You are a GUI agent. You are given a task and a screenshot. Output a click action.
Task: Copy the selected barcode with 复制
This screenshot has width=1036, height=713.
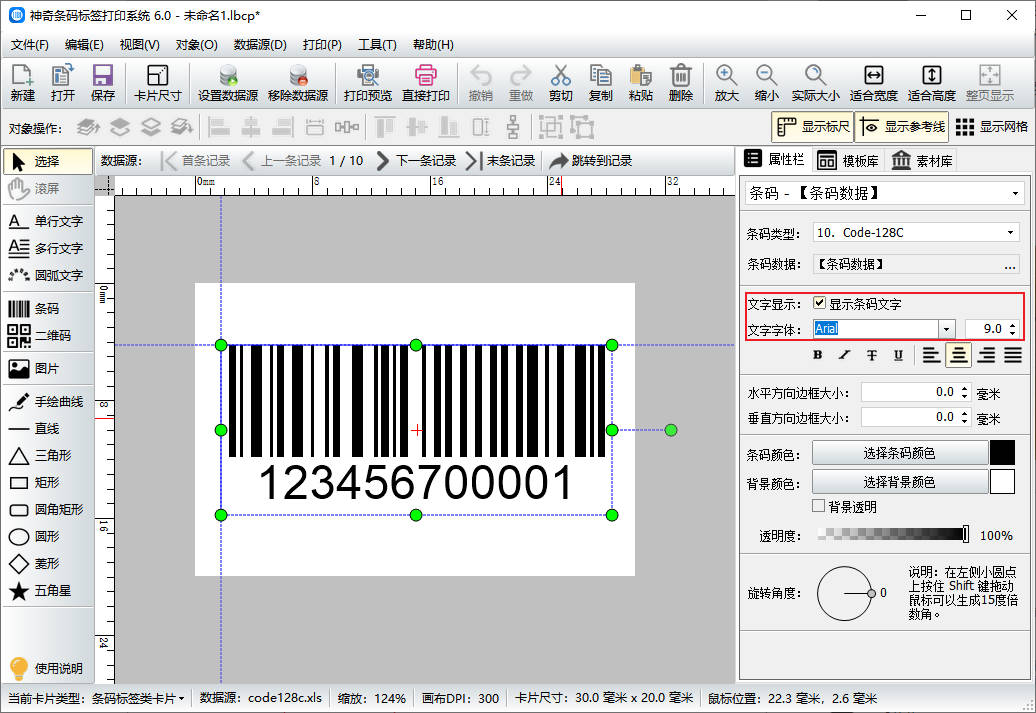tap(601, 83)
